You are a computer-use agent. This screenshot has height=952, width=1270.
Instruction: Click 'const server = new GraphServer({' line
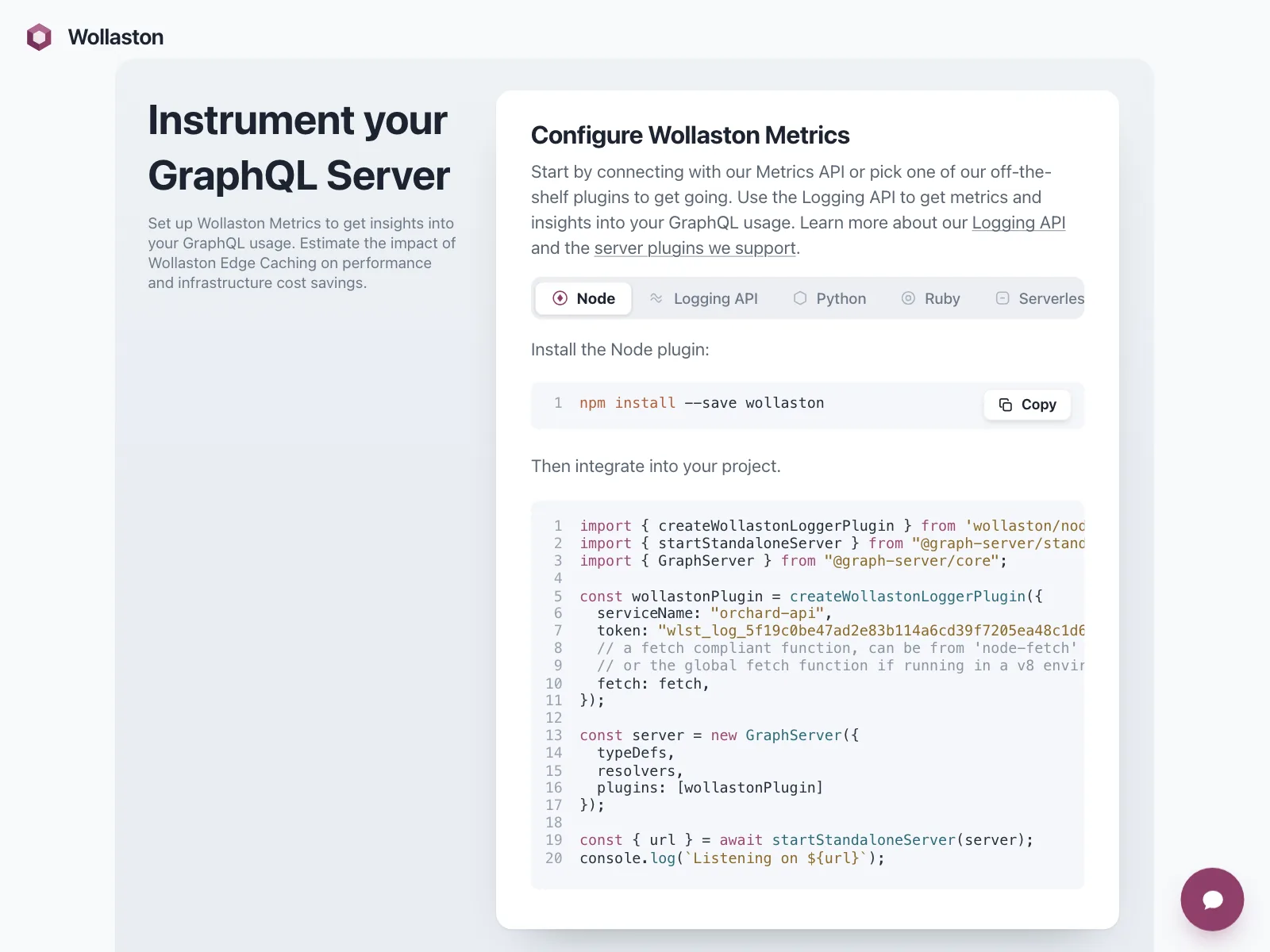click(x=719, y=735)
